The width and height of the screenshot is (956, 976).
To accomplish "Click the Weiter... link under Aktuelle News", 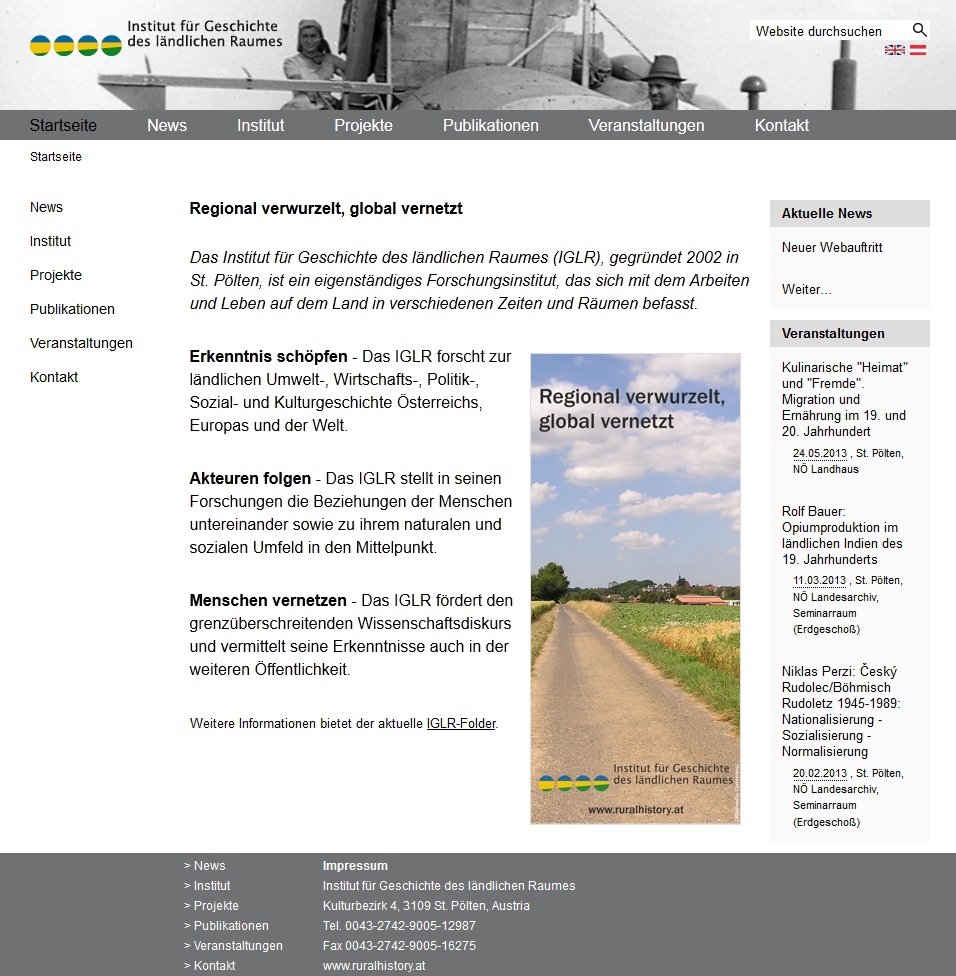I will click(x=806, y=289).
